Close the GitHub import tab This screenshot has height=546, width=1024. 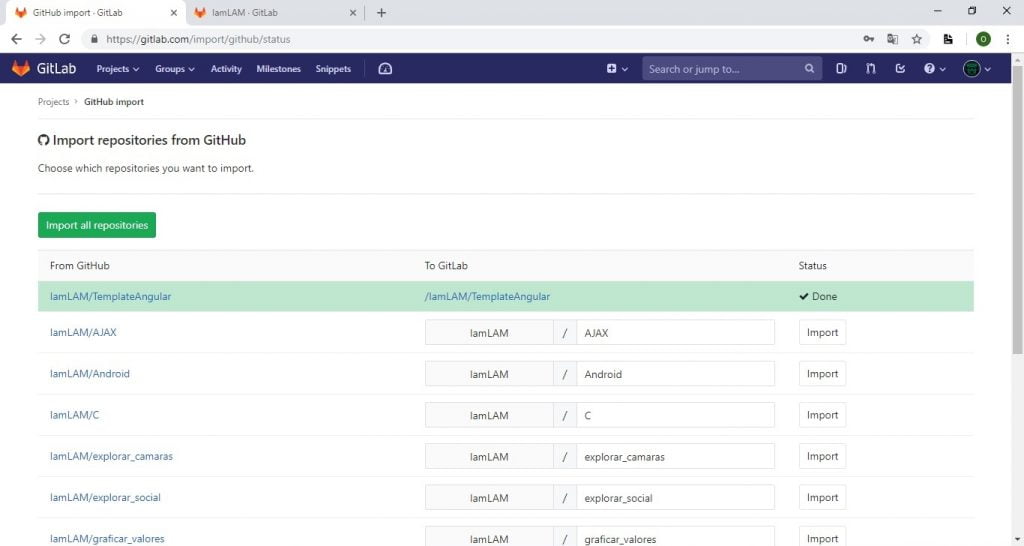174,12
